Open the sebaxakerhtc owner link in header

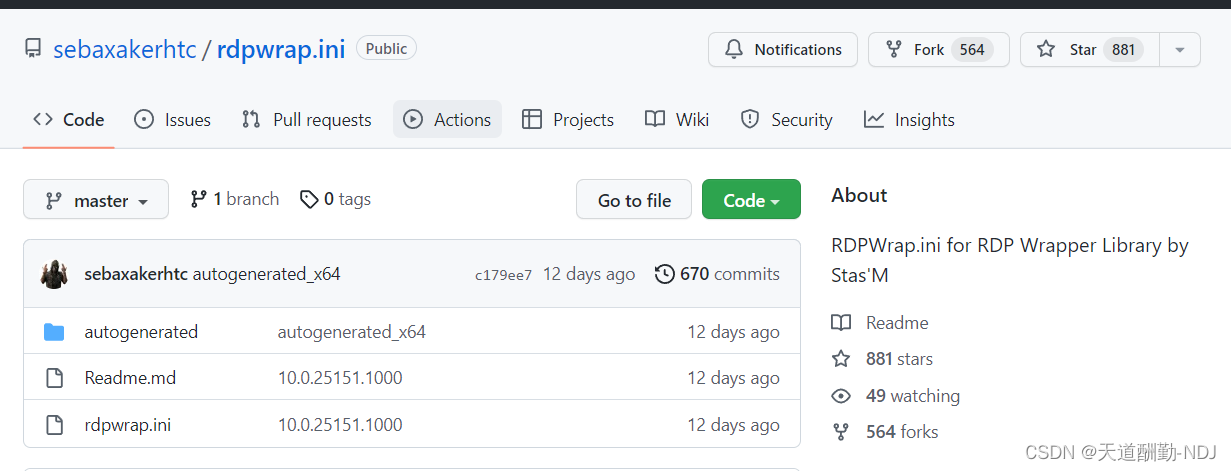[x=124, y=49]
